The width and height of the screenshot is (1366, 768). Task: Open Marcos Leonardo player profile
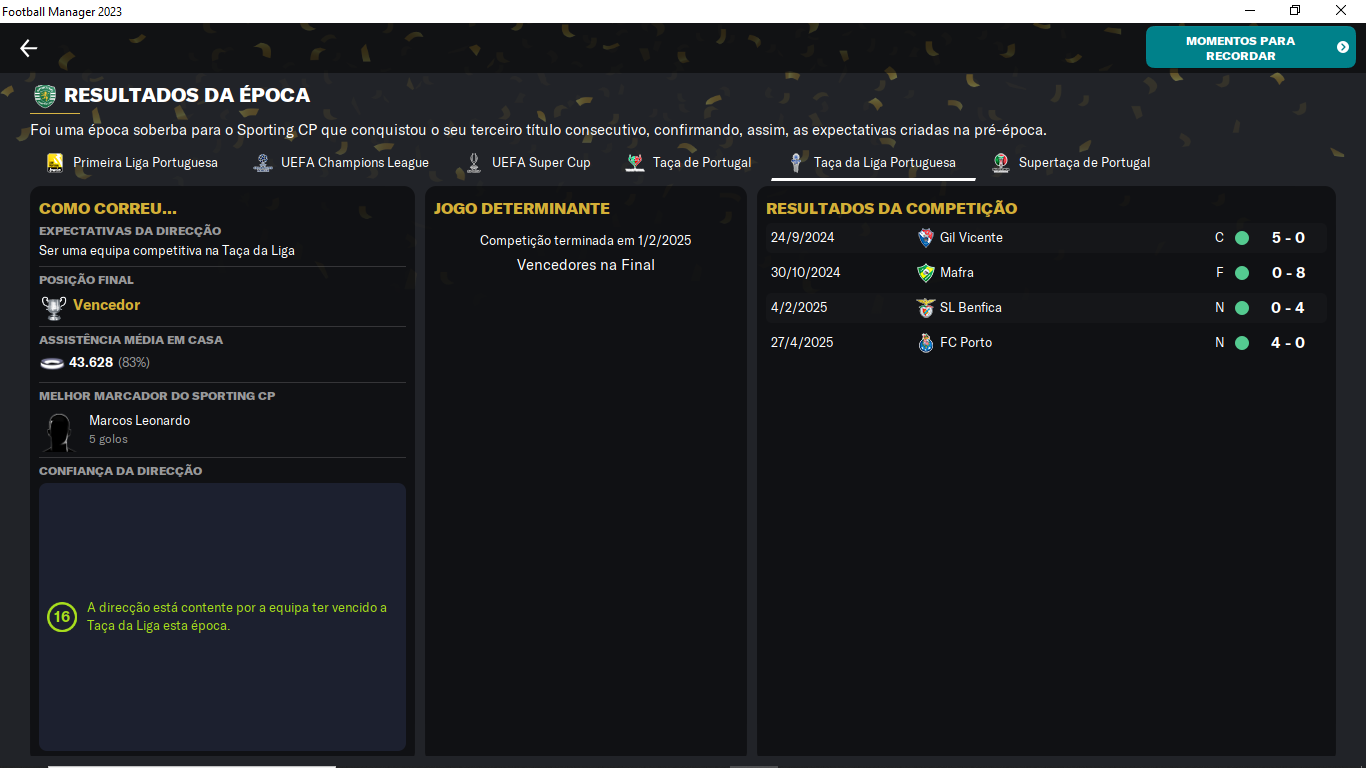tap(139, 421)
